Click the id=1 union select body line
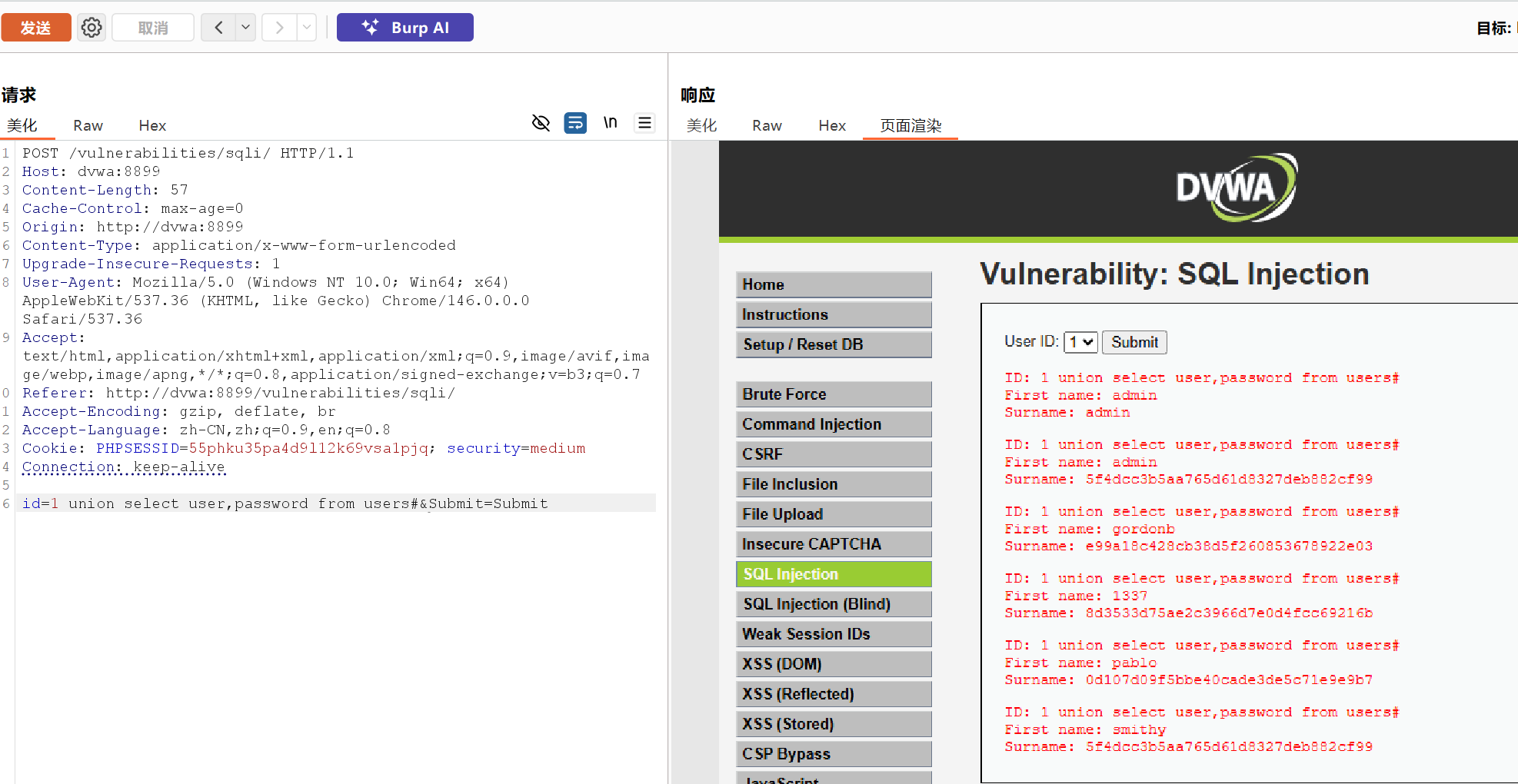1518x784 pixels. pyautogui.click(x=285, y=503)
